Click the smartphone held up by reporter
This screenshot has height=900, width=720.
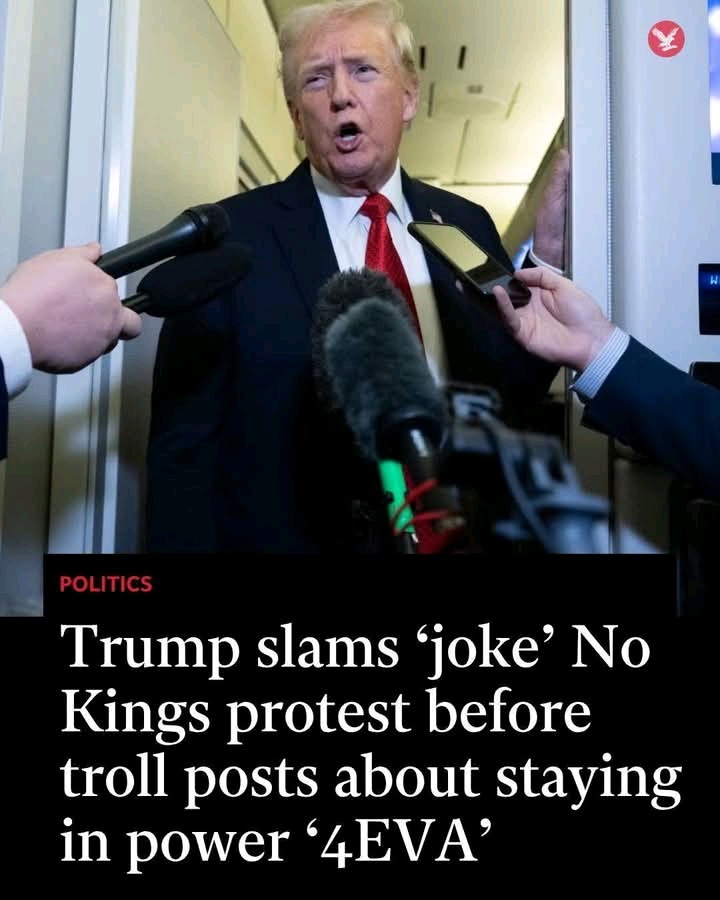[469, 262]
